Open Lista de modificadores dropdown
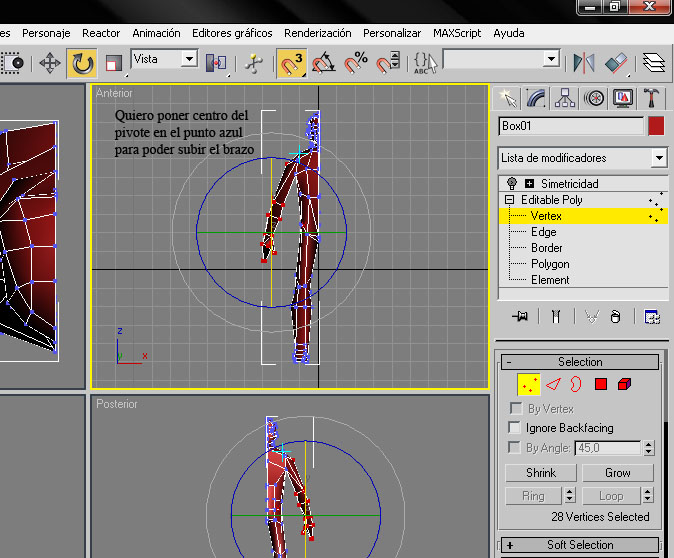Image resolution: width=674 pixels, height=558 pixels. click(x=659, y=158)
